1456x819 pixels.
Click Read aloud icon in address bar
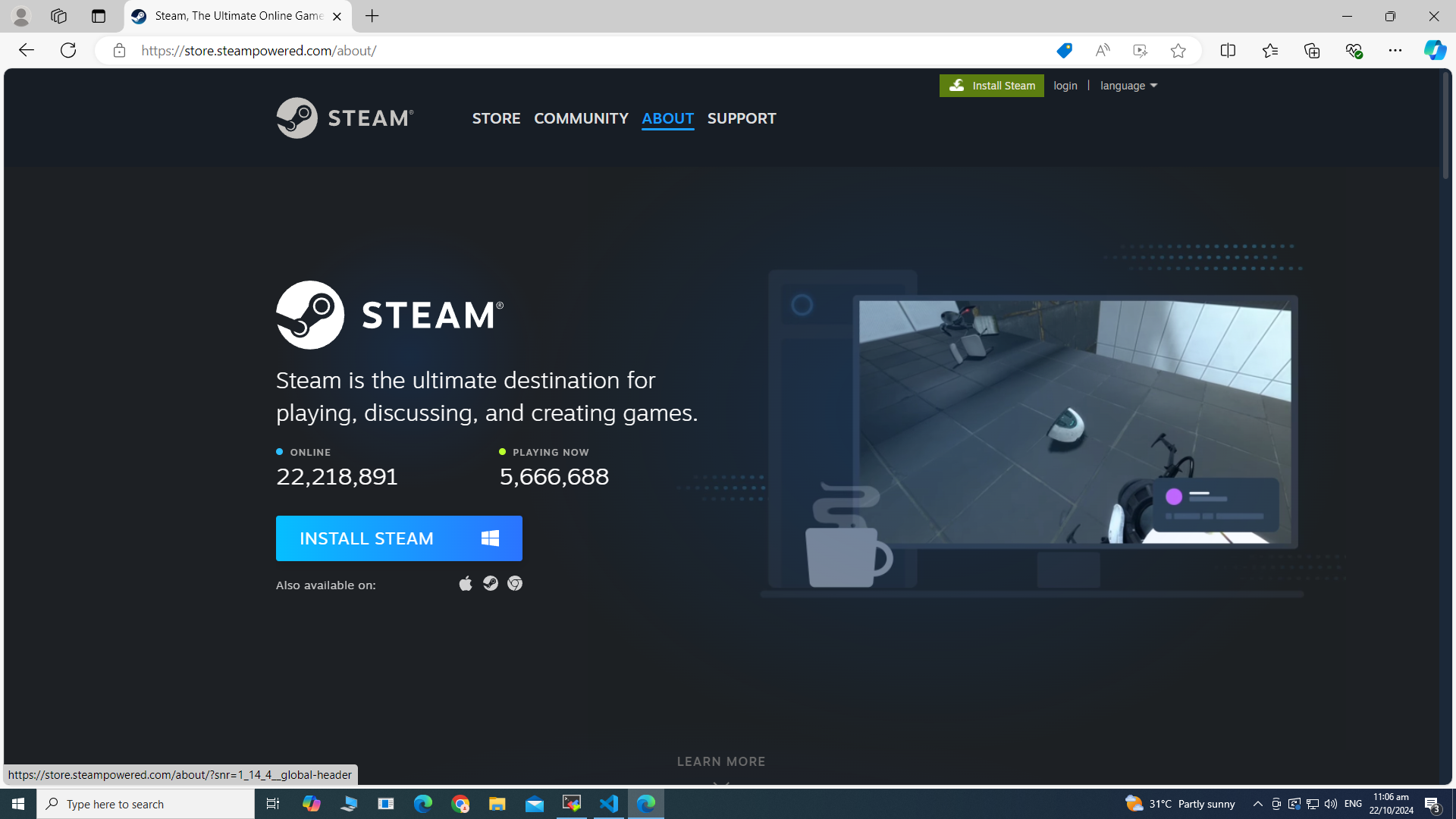click(x=1102, y=51)
